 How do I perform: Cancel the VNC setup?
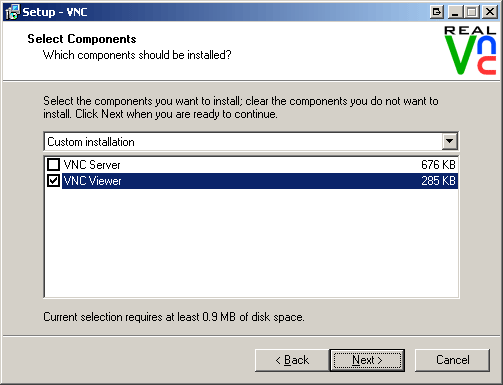point(452,360)
